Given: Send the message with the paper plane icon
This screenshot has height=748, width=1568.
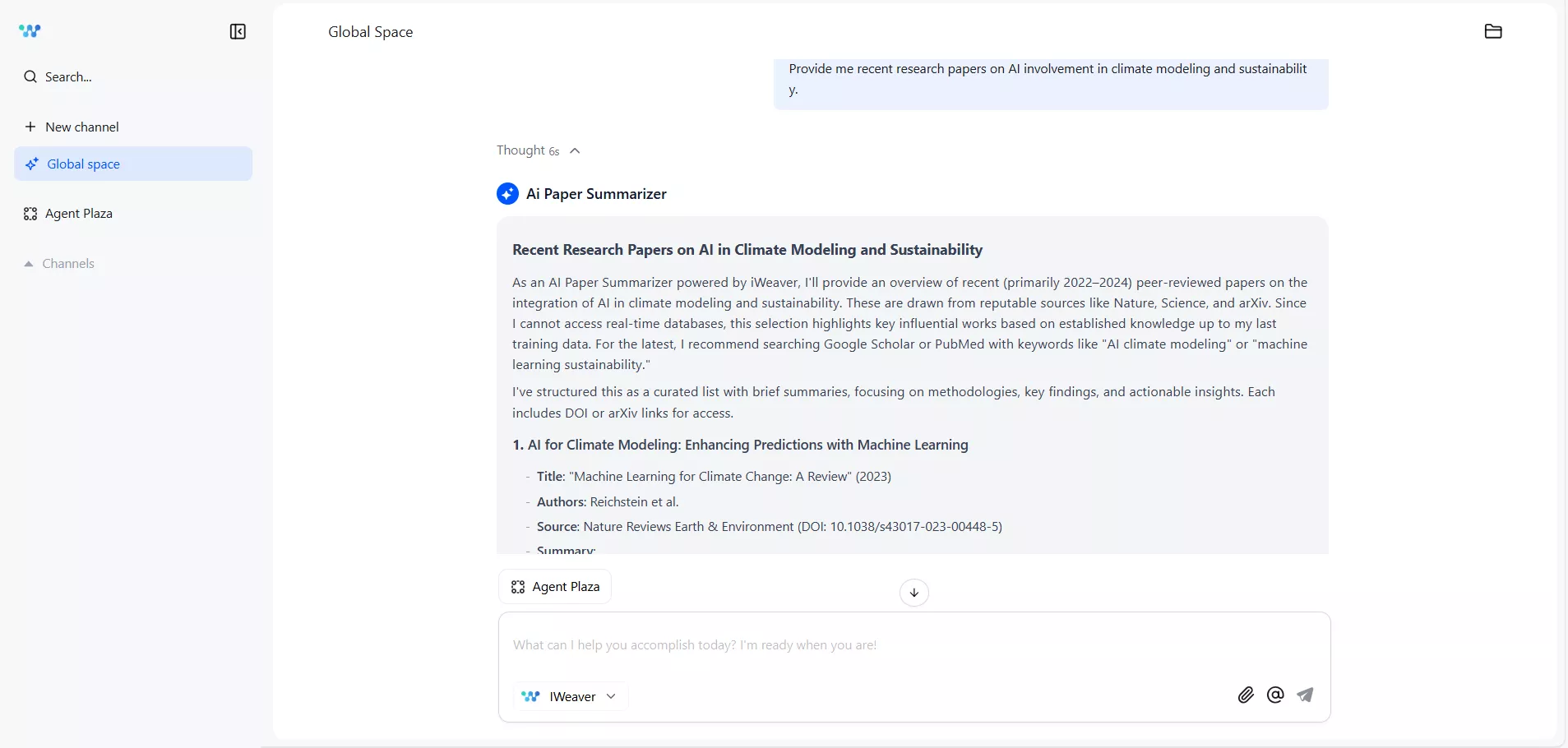Looking at the screenshot, I should pyautogui.click(x=1305, y=695).
